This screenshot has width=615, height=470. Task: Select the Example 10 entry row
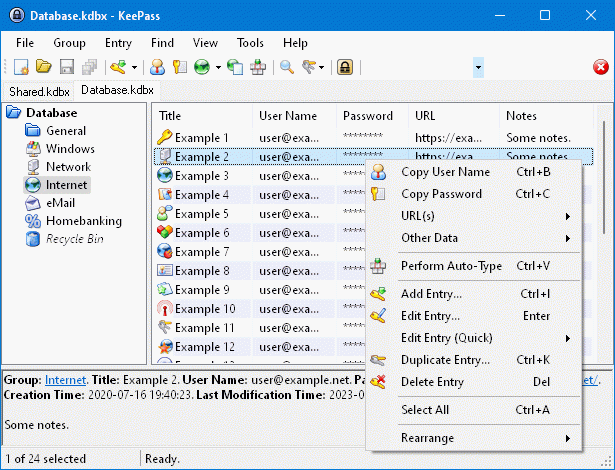[260, 309]
